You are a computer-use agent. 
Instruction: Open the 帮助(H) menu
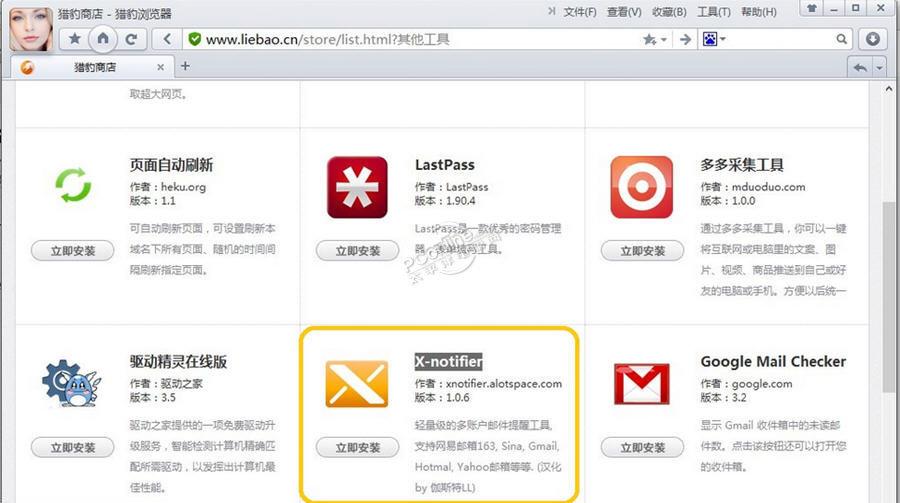point(759,11)
